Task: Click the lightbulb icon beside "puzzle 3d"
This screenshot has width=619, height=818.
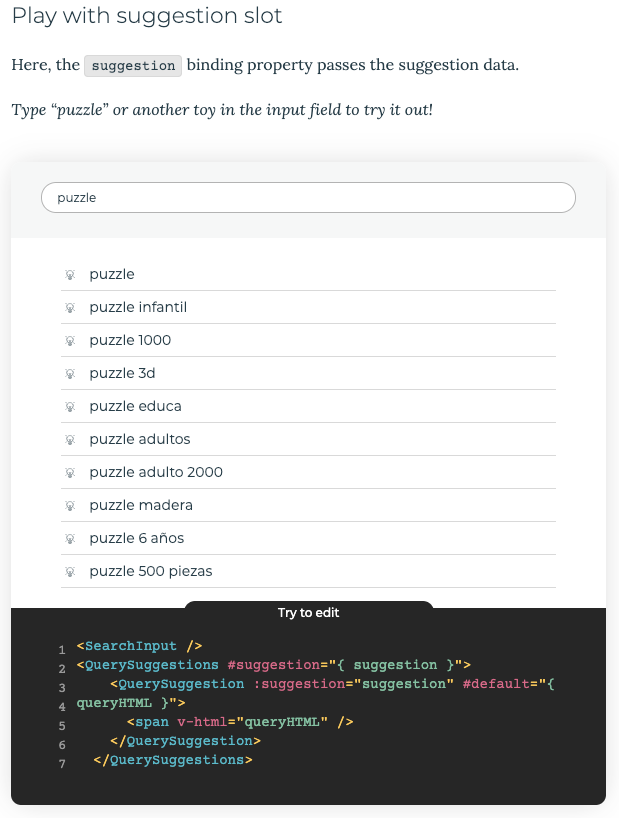Action: [x=70, y=374]
